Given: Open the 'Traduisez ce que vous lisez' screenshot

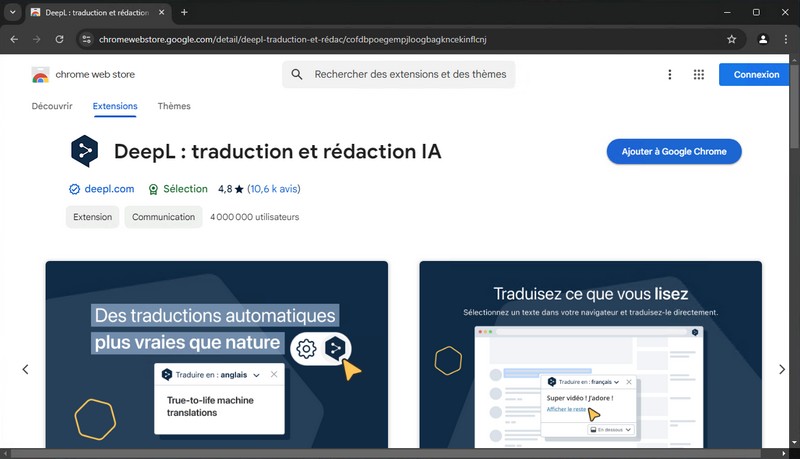Looking at the screenshot, I should [x=590, y=355].
